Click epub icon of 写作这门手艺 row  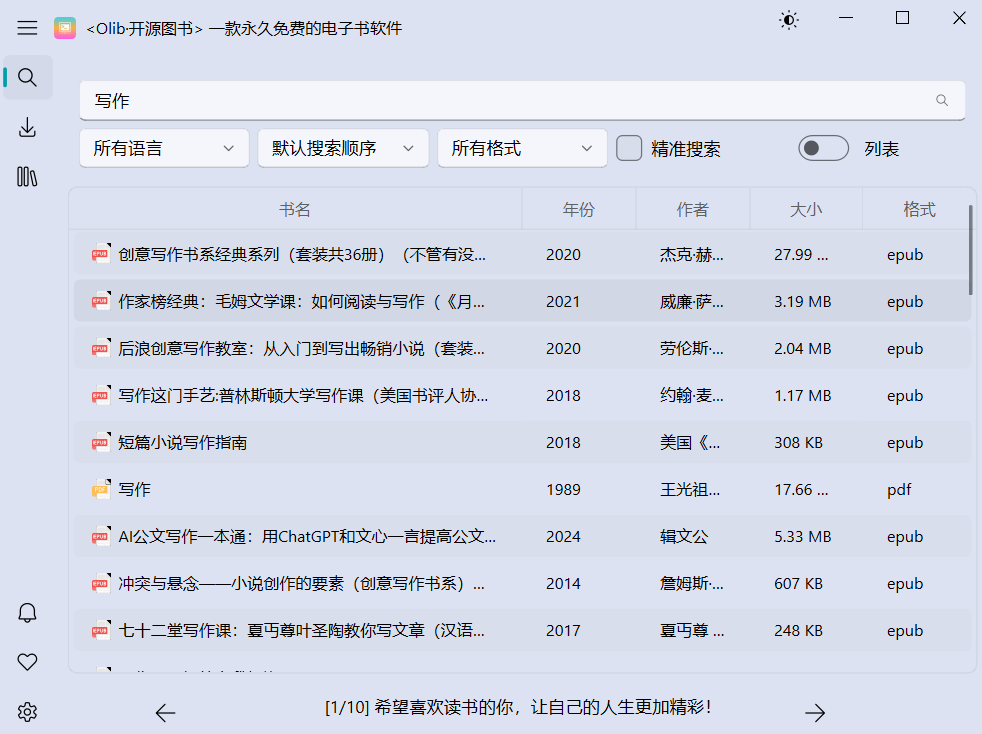click(101, 395)
